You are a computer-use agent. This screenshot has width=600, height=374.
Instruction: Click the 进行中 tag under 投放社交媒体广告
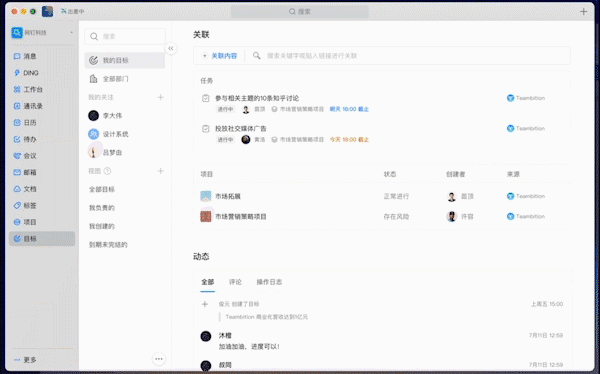[225, 139]
